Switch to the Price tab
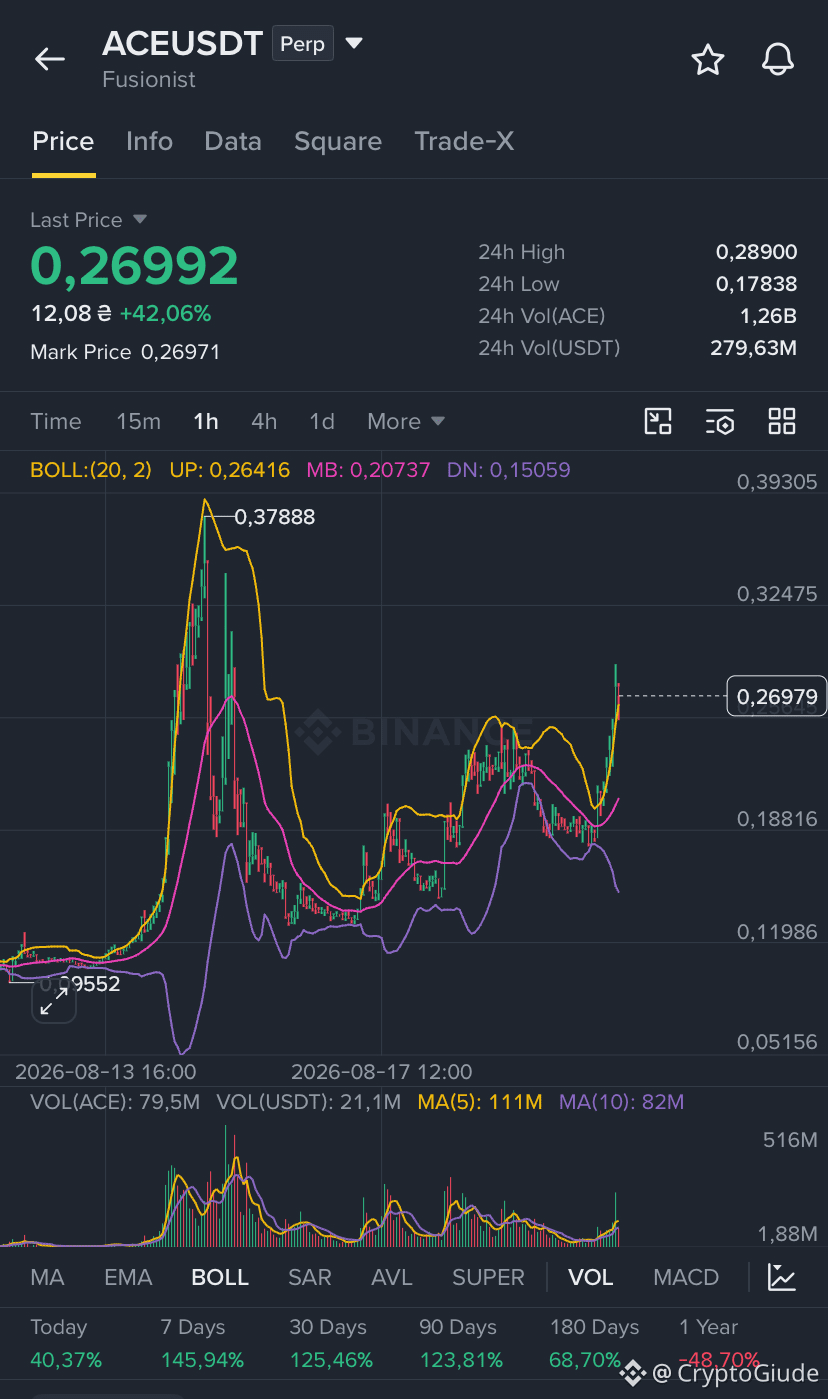The image size is (828, 1399). click(x=63, y=142)
